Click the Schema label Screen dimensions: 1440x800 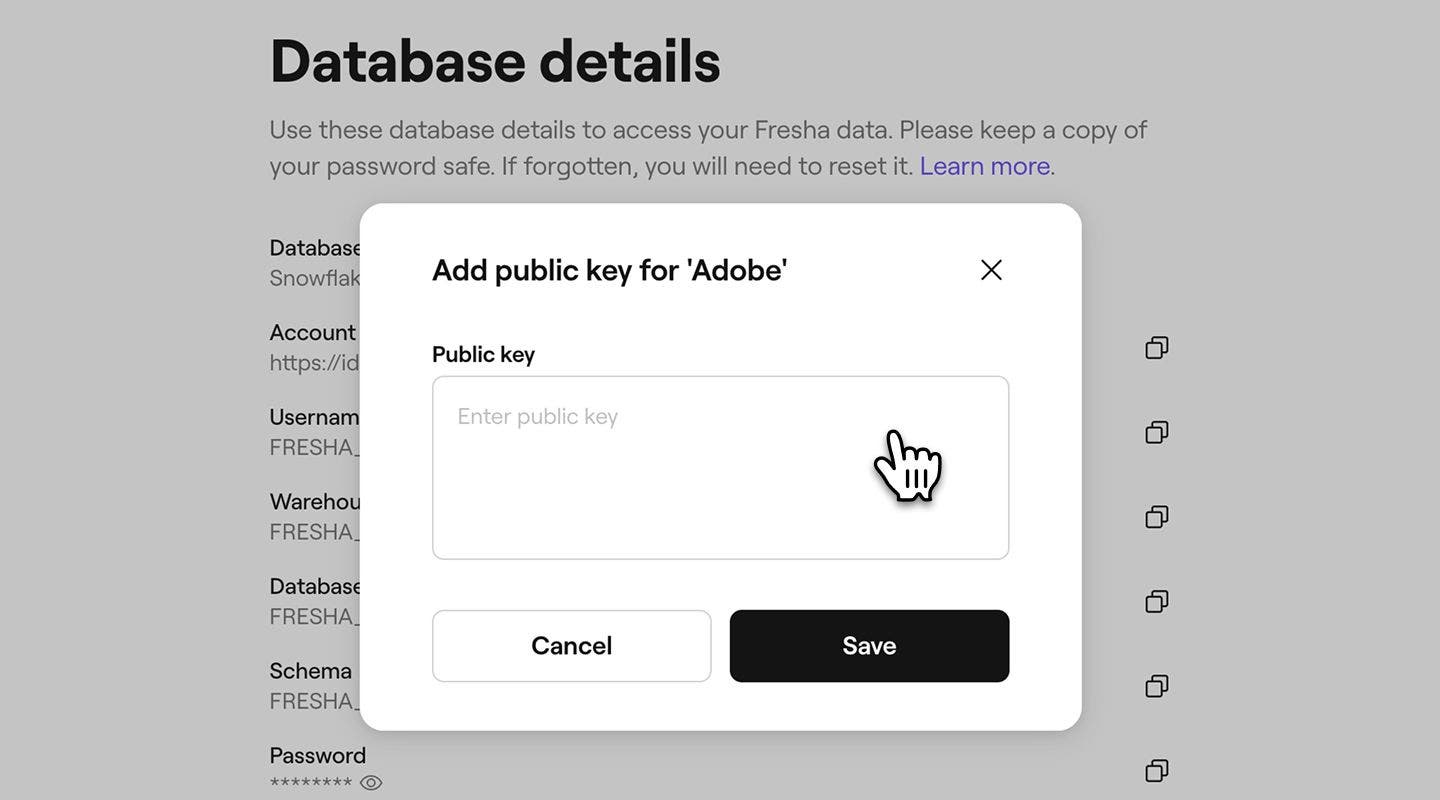click(x=310, y=671)
